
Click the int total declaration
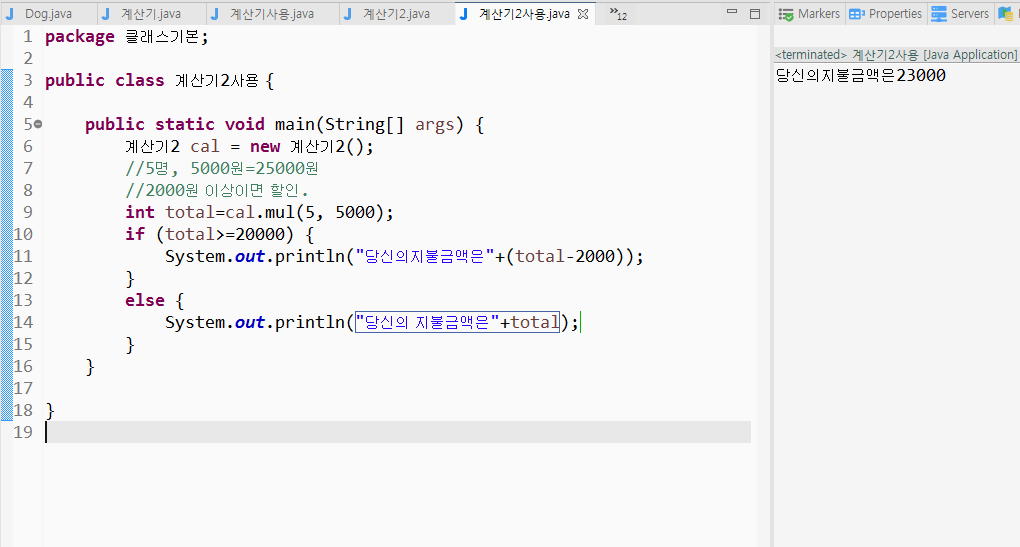tap(169, 213)
